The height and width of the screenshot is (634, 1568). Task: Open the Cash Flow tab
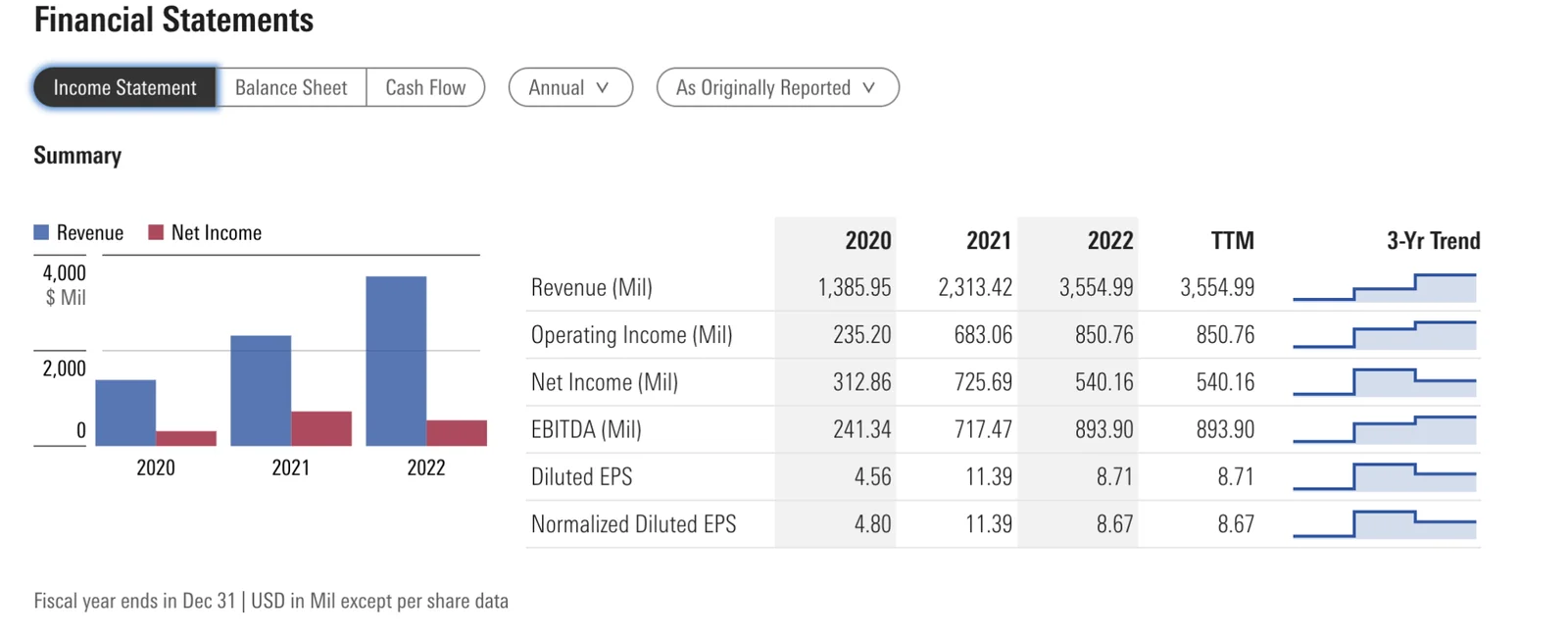point(425,87)
